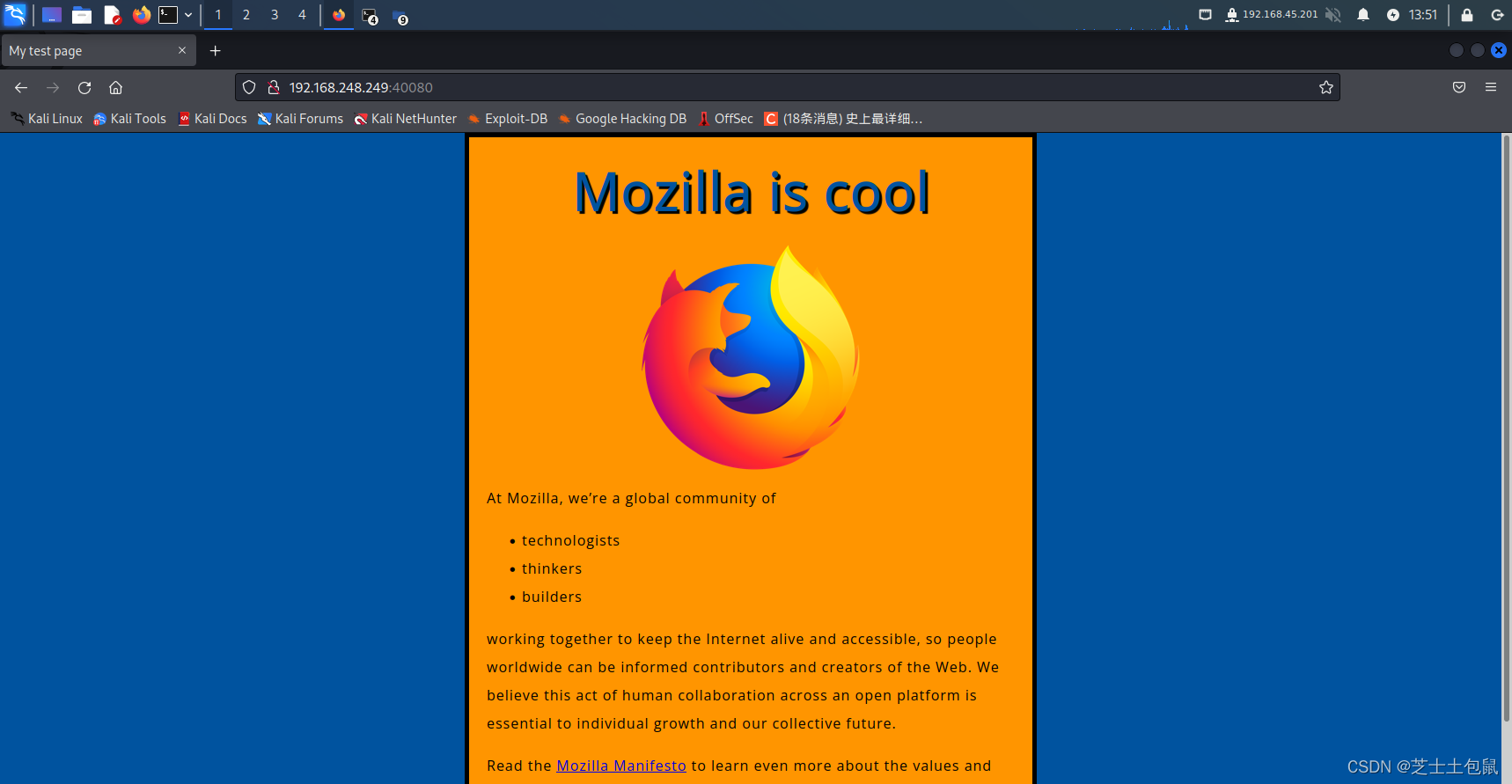Click the 'technologists' list item
This screenshot has width=1512, height=784.
tap(570, 540)
